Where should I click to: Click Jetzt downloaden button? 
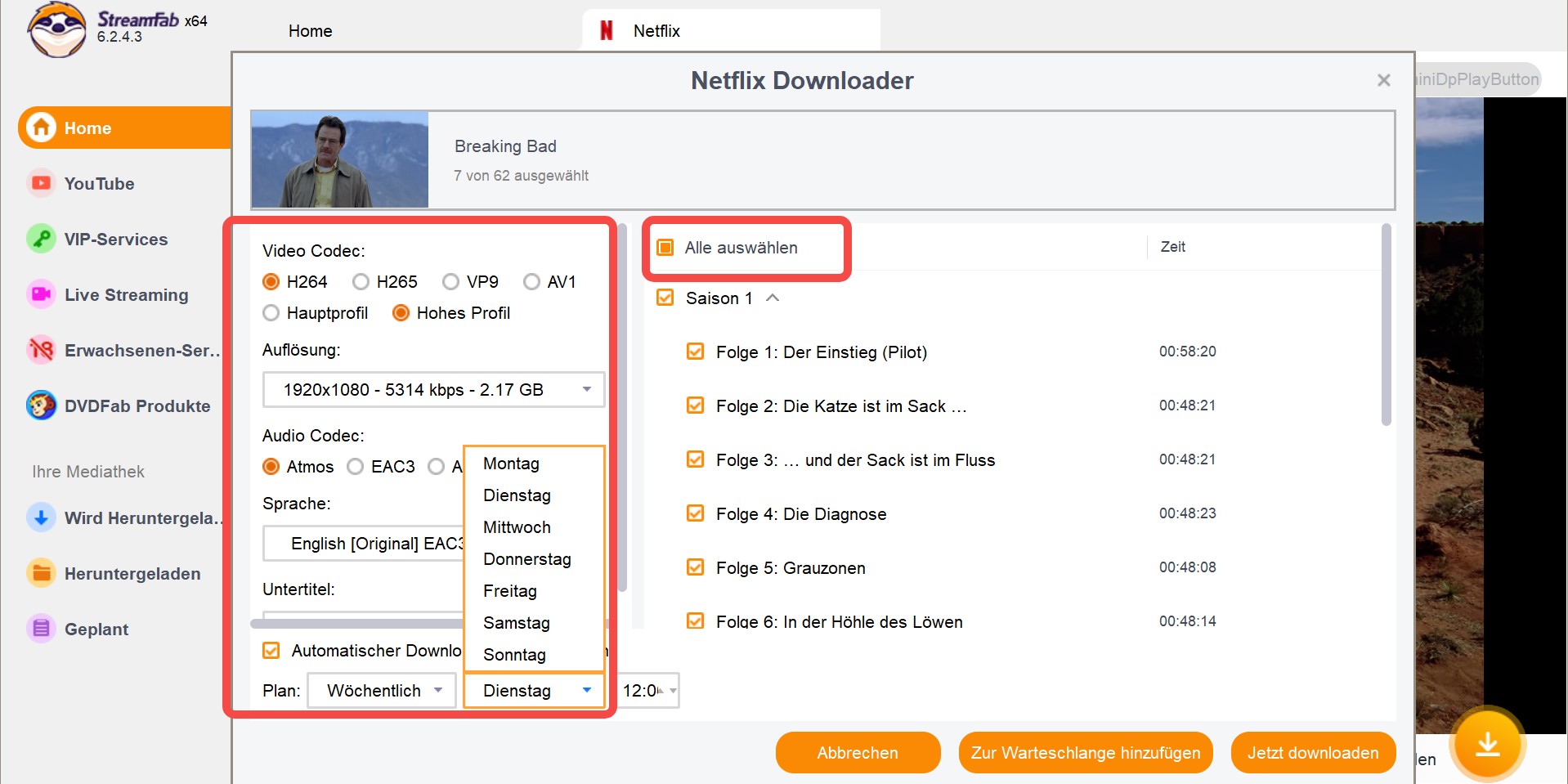1313,752
